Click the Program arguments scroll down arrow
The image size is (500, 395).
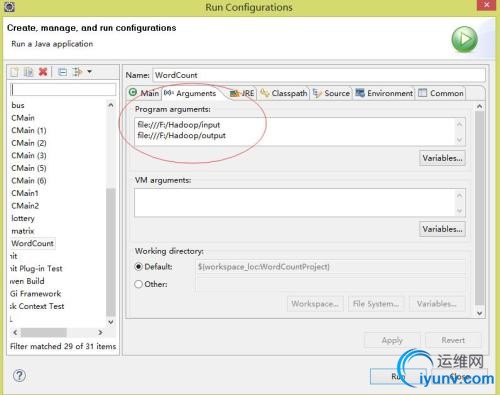(x=460, y=140)
